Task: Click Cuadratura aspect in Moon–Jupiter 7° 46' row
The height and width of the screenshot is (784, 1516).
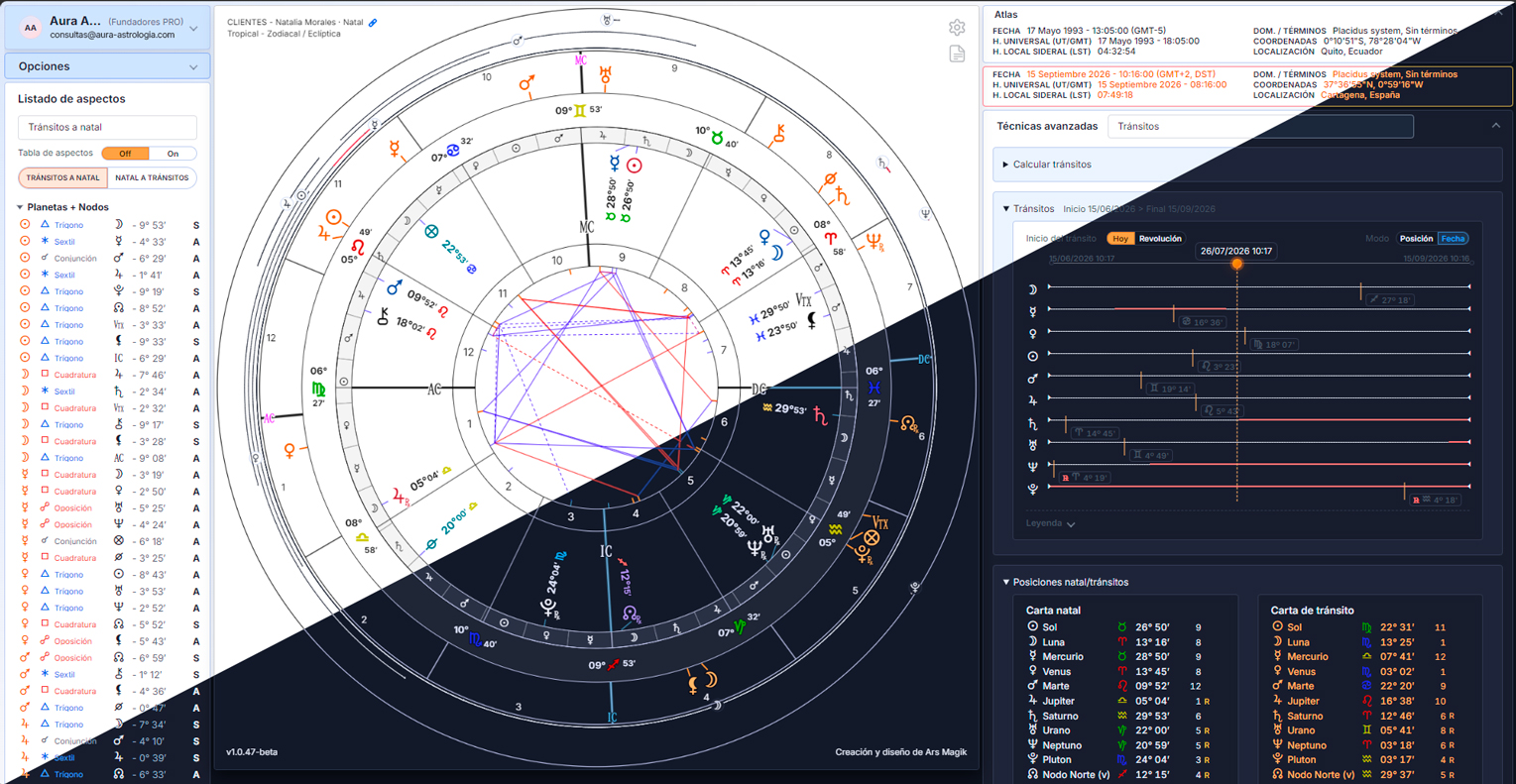Action: tap(75, 375)
